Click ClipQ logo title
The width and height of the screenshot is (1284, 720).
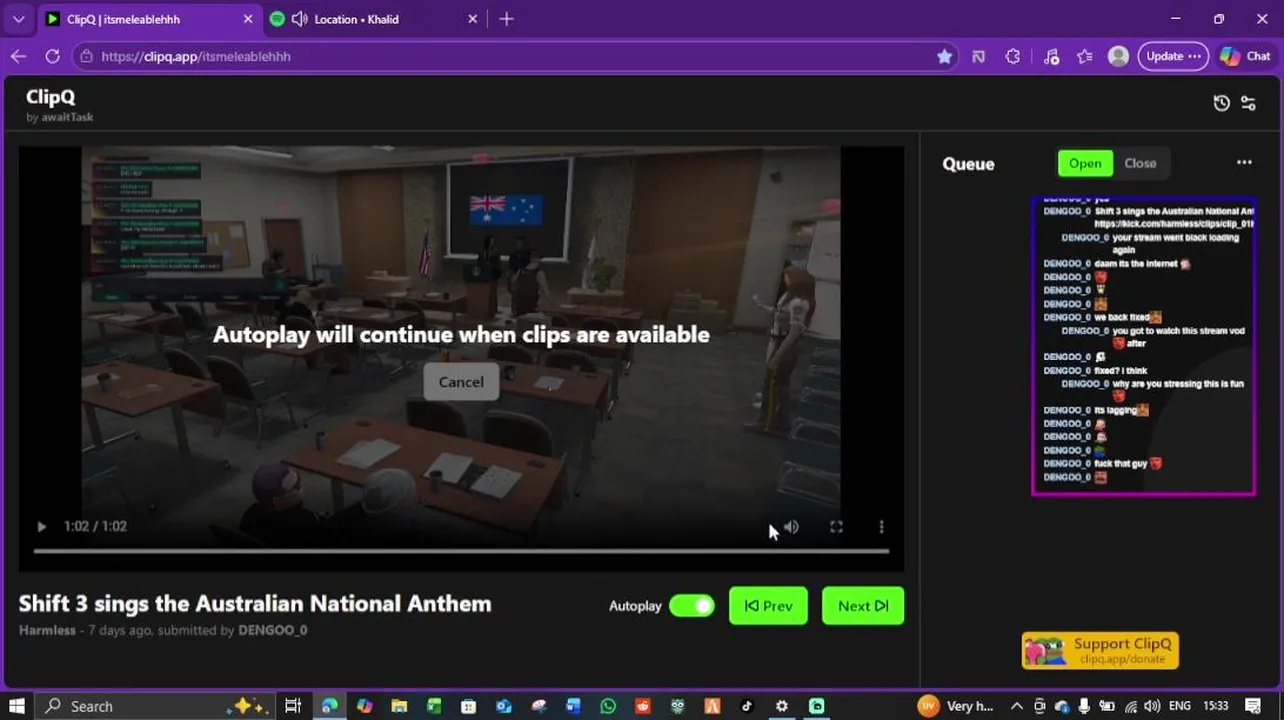pyautogui.click(x=50, y=97)
